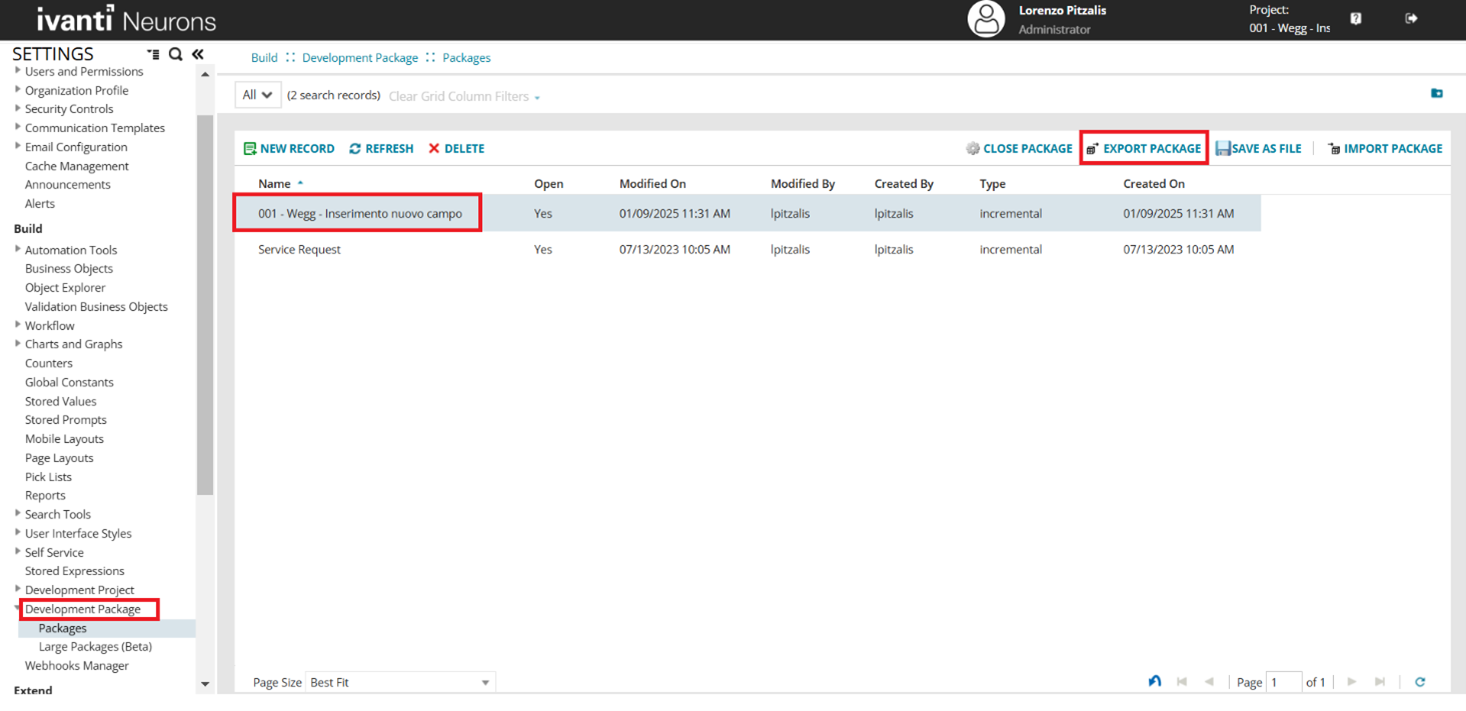Click the pager reload icon

[1420, 682]
